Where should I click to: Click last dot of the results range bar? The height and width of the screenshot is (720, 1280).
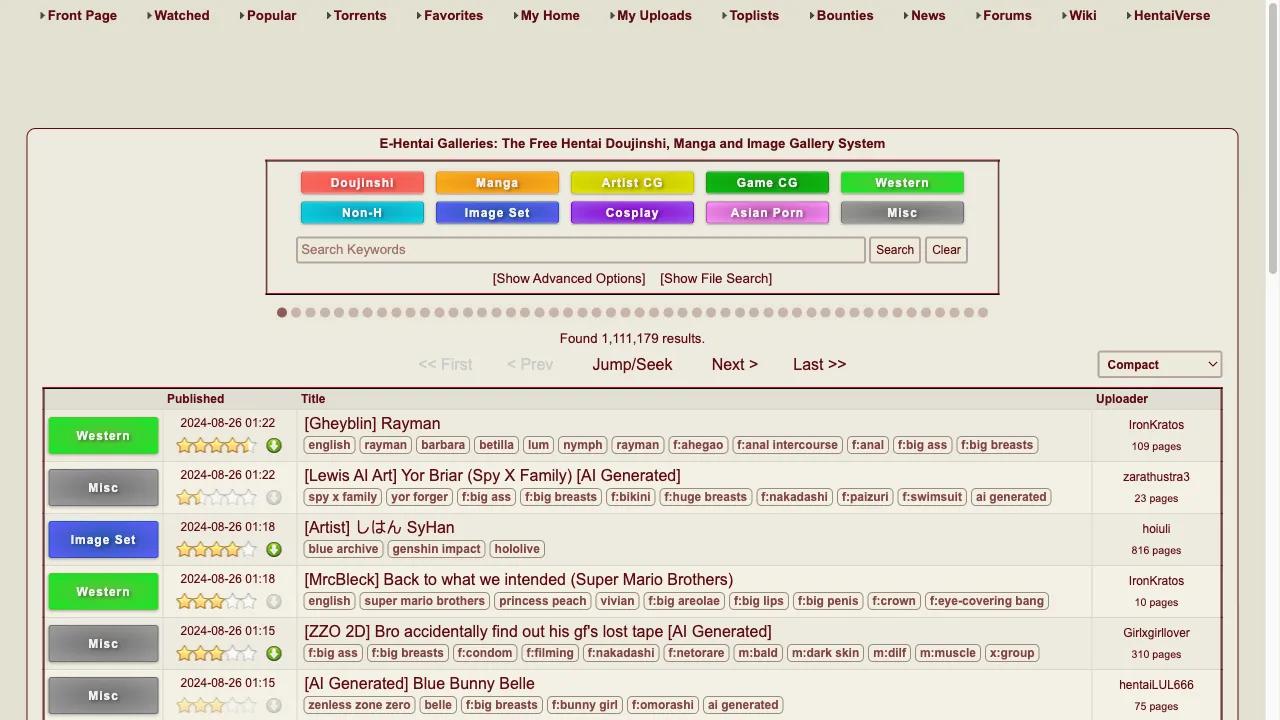click(x=983, y=313)
